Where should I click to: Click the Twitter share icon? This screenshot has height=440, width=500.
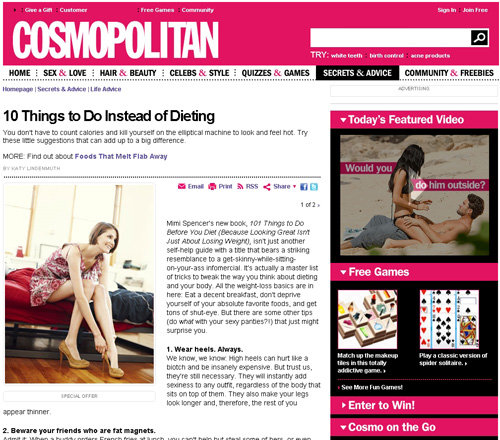click(314, 187)
